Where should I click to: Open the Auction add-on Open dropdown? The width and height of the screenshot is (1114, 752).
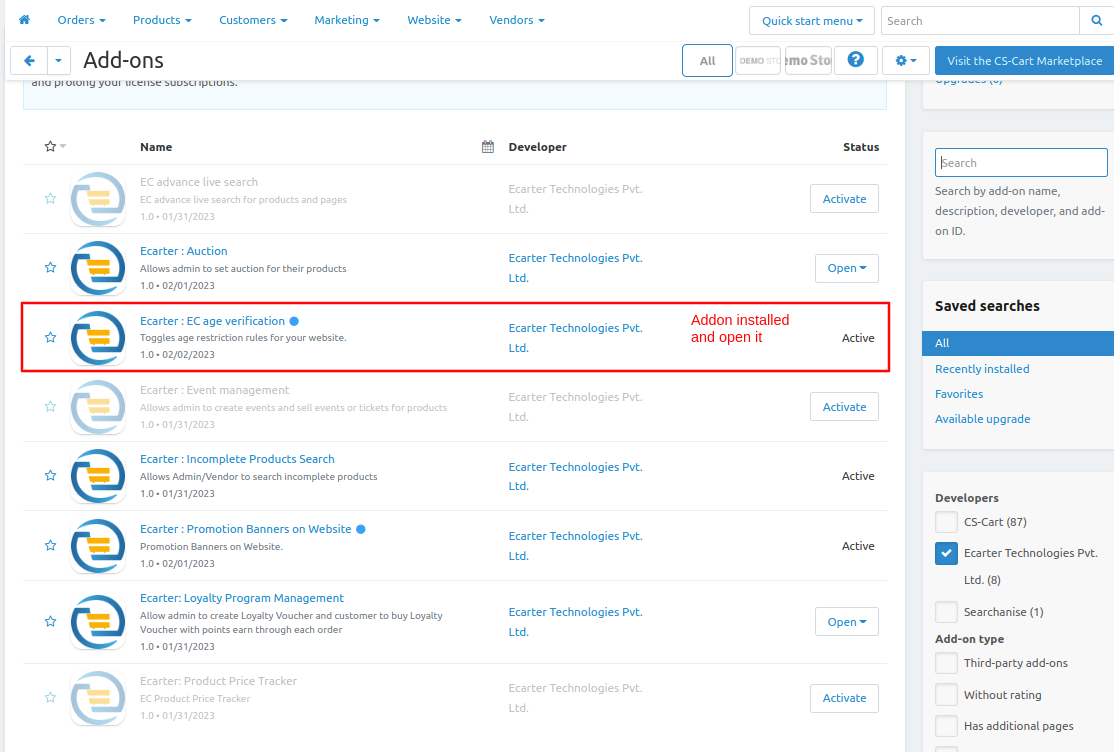847,268
